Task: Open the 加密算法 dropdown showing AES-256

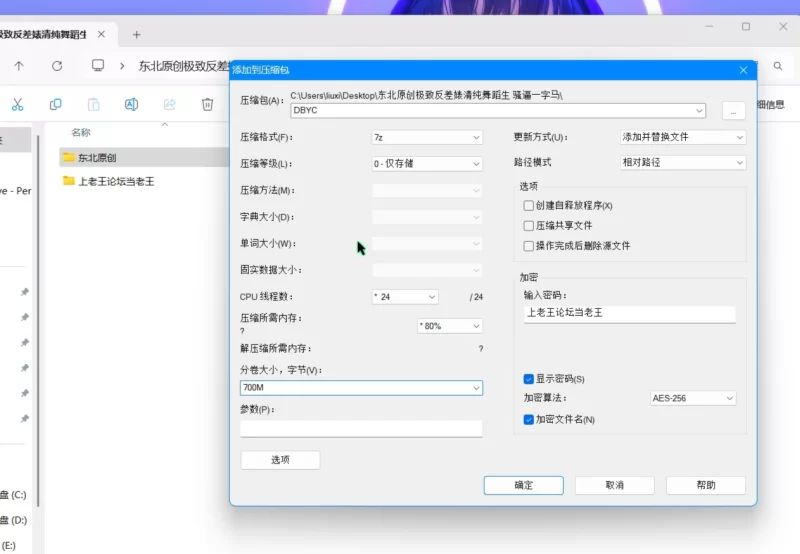Action: 693,398
